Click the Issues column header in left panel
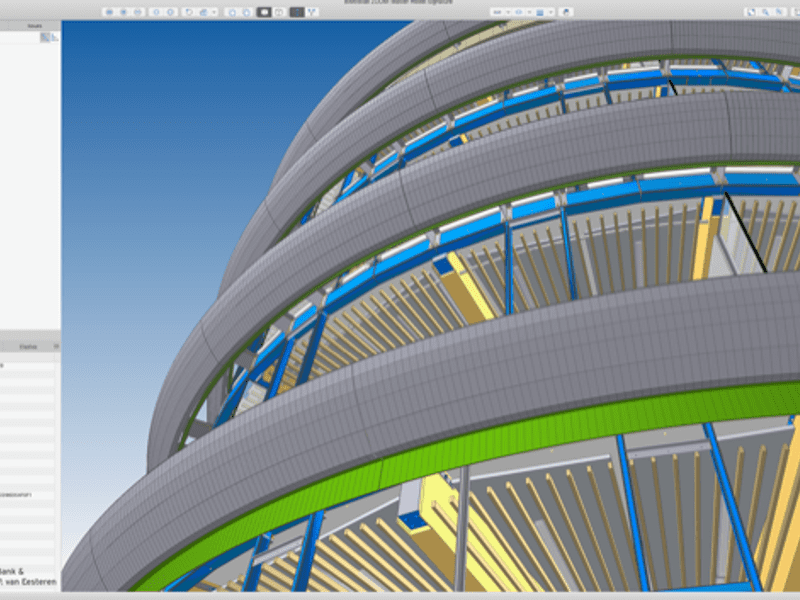The width and height of the screenshot is (800, 600). [35, 26]
